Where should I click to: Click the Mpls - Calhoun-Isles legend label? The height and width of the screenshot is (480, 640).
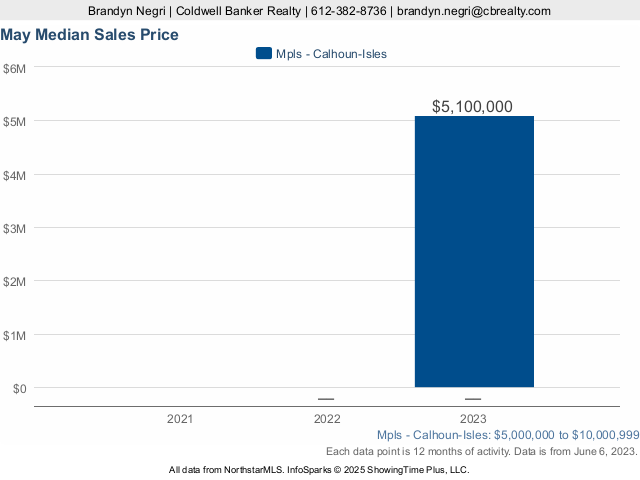(331, 54)
